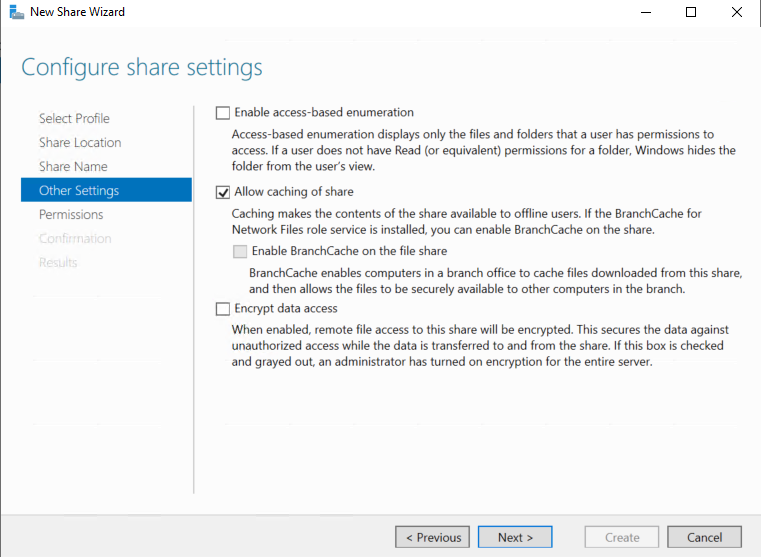Tick the Encrypt data access checkbox
The height and width of the screenshot is (557, 761).
[x=223, y=309]
